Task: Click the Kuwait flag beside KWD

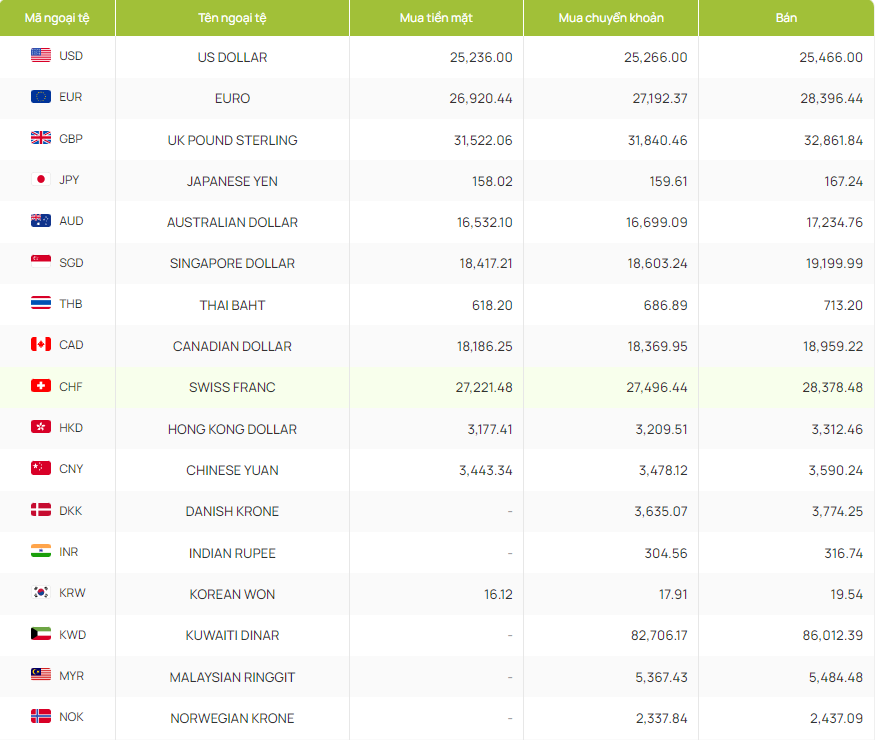Action: (41, 634)
